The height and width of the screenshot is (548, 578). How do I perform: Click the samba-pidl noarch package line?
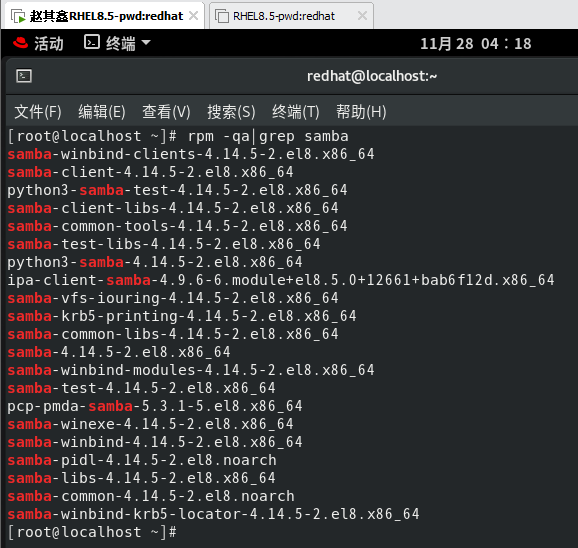pos(142,461)
